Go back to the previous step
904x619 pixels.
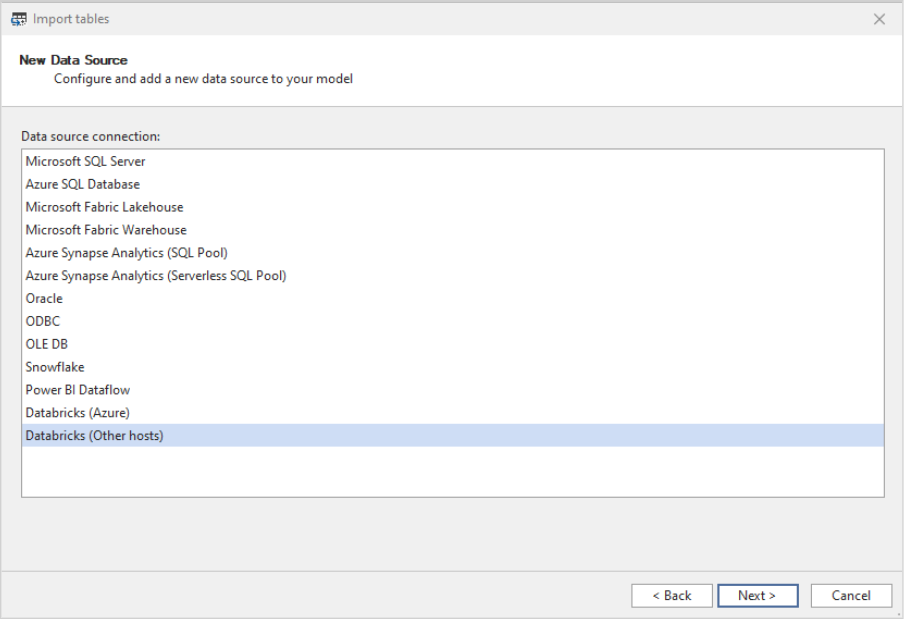pos(673,595)
